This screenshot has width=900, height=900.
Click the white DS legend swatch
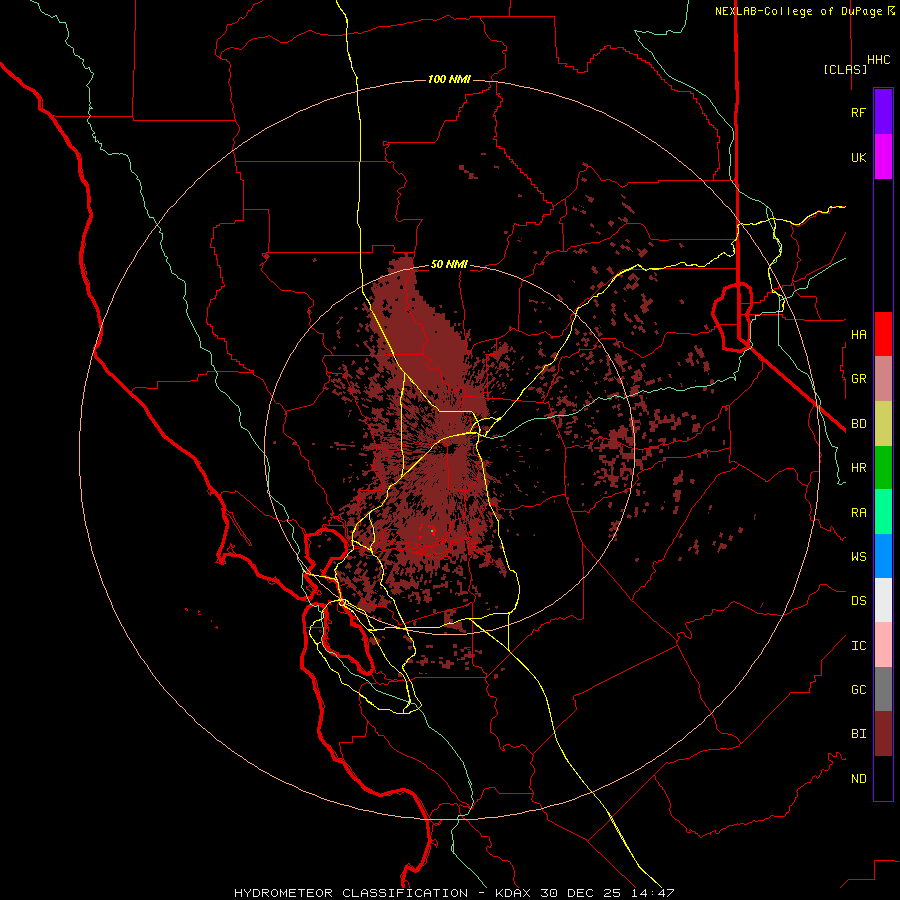pos(883,600)
